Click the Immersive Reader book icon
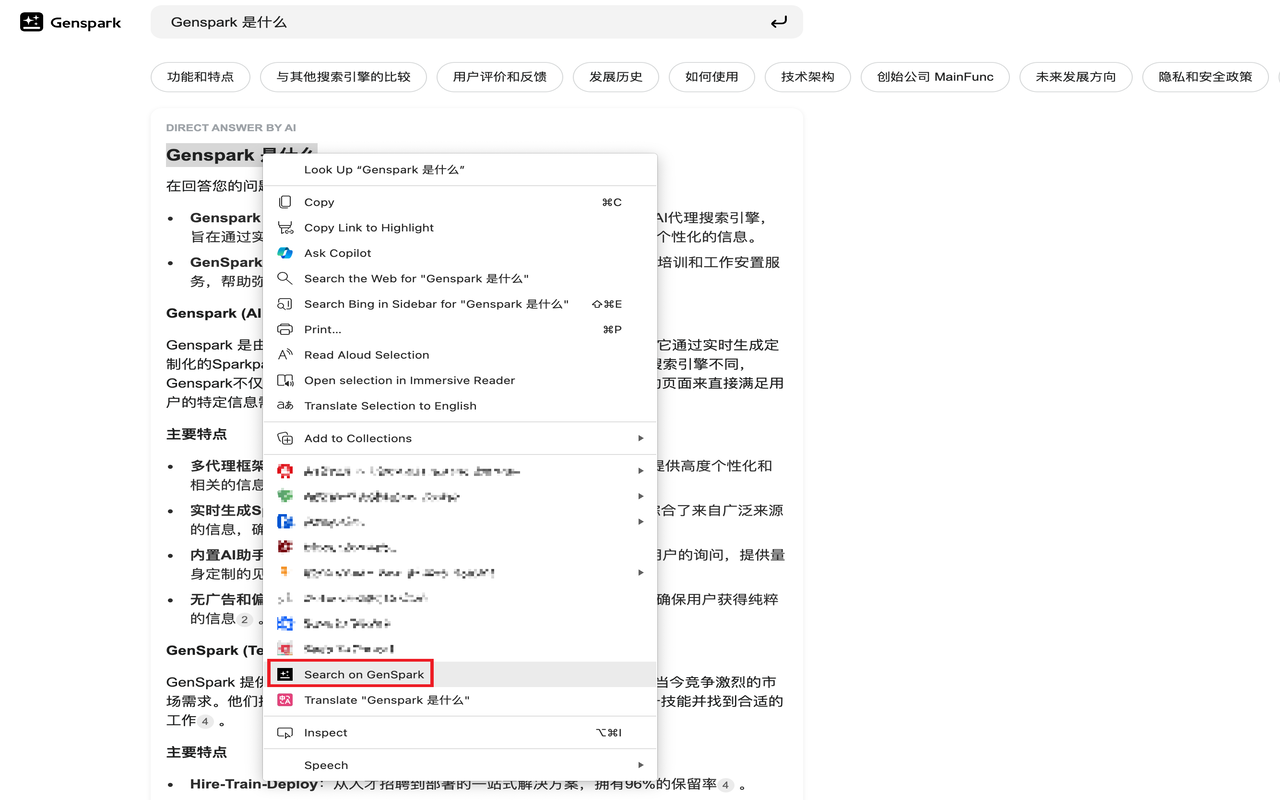Viewport: 1280px width, 800px height. pyautogui.click(x=286, y=380)
